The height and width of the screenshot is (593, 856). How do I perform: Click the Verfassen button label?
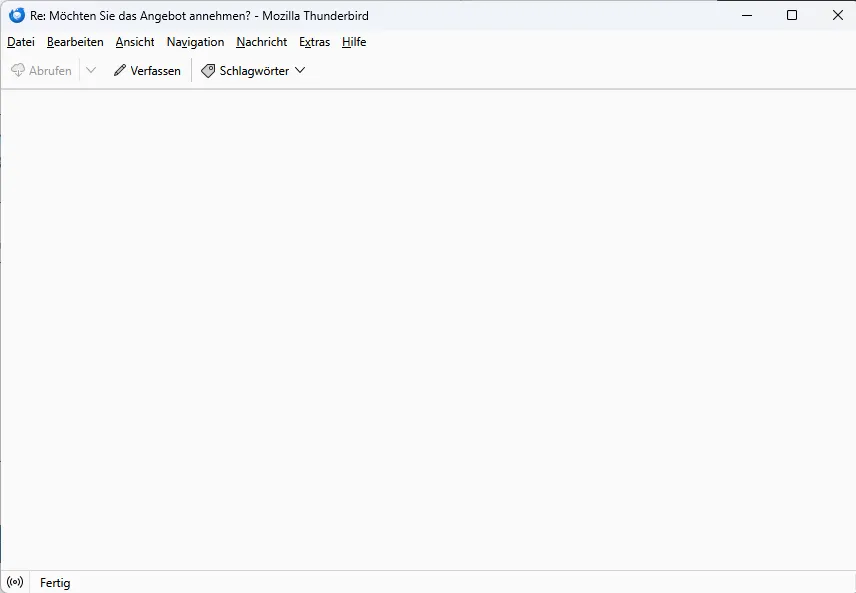(x=156, y=70)
